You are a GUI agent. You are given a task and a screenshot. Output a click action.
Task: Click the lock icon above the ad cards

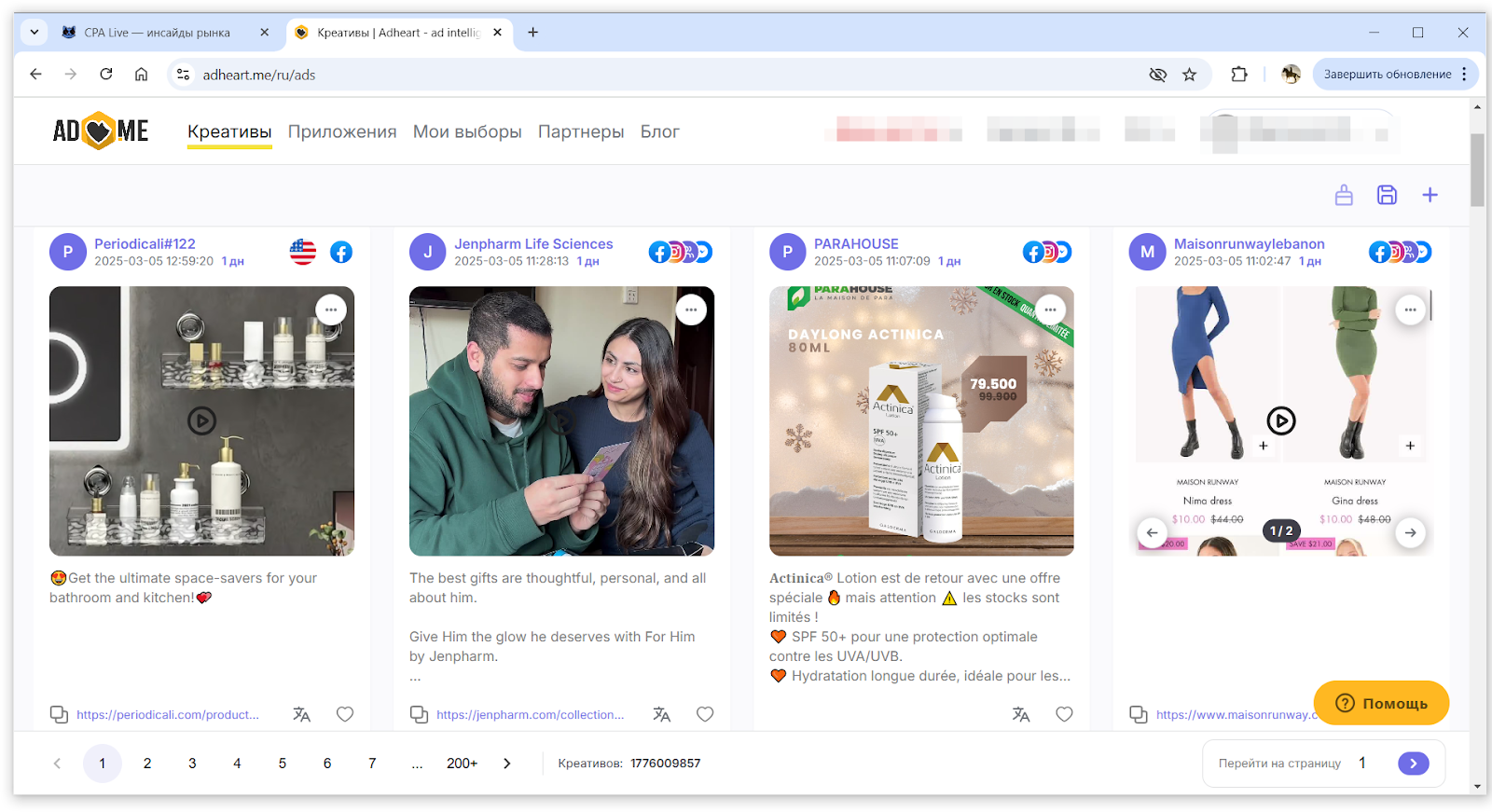[1344, 195]
